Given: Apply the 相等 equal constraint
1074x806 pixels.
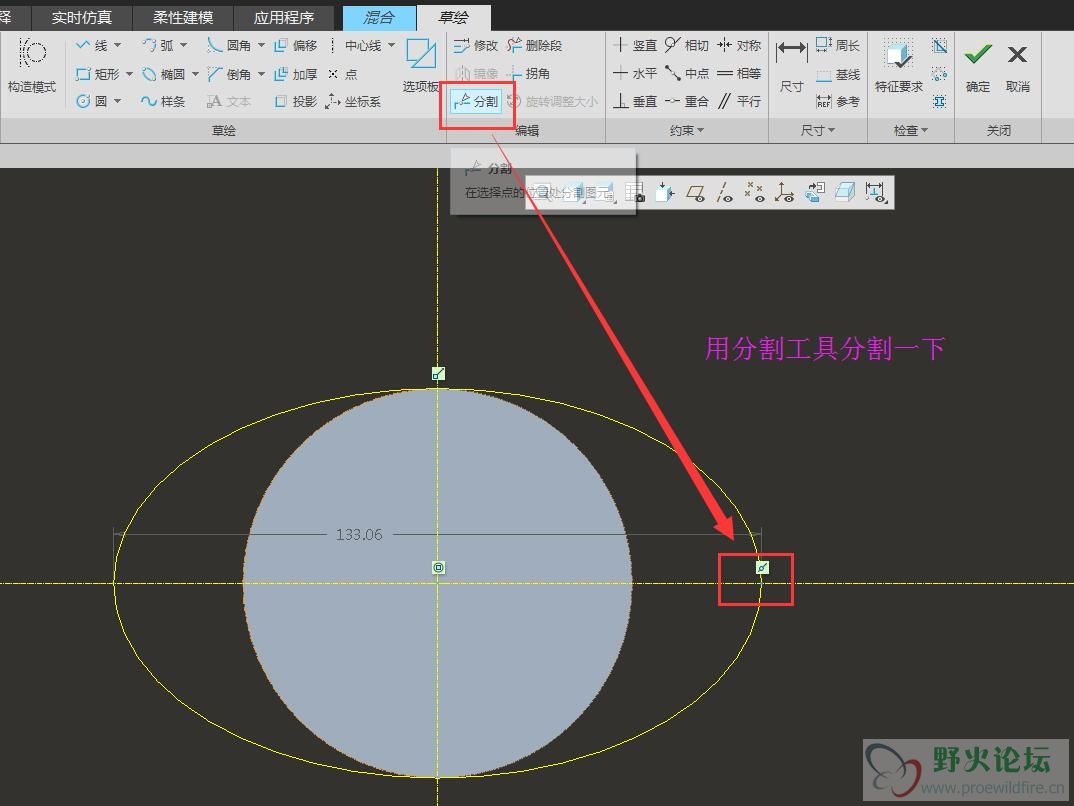Looking at the screenshot, I should (x=739, y=73).
